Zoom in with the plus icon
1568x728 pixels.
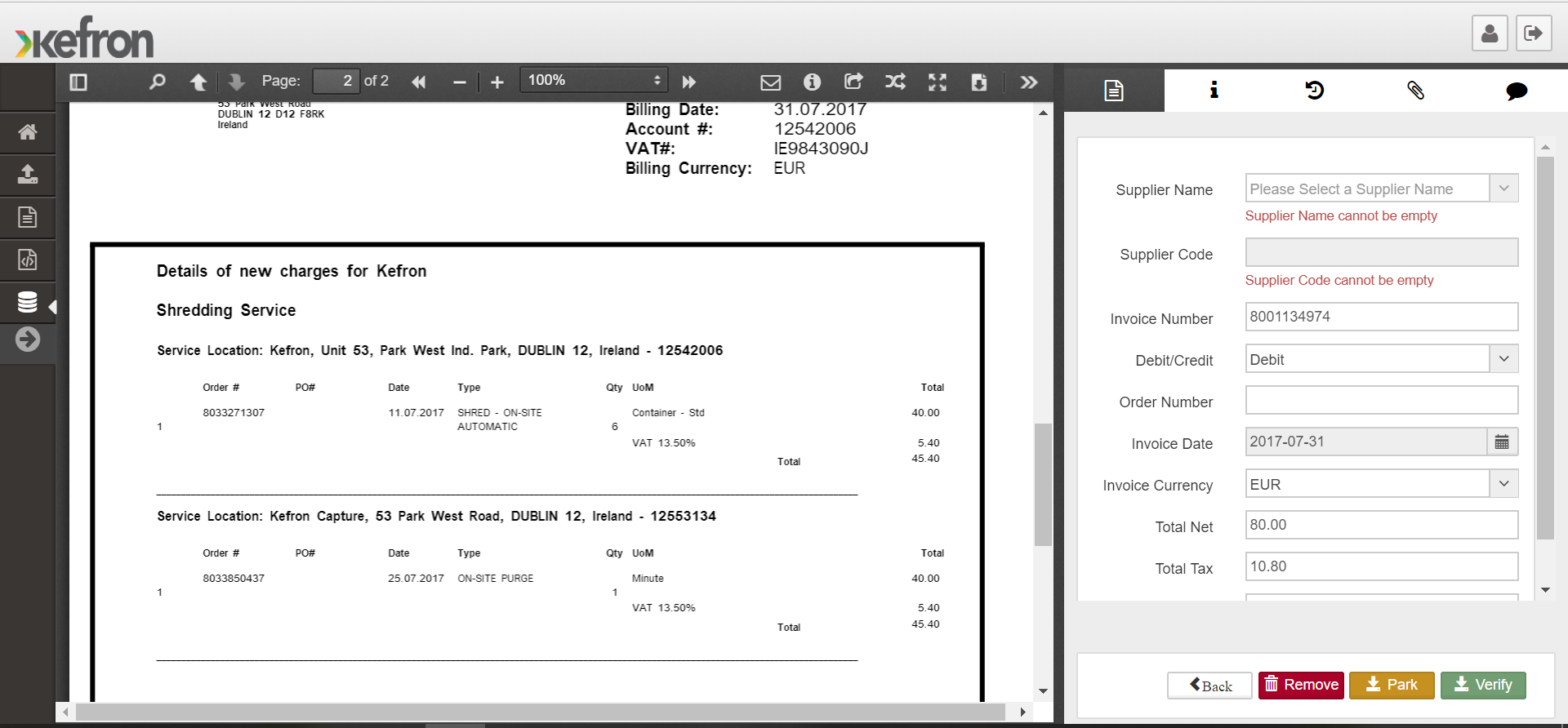coord(497,82)
